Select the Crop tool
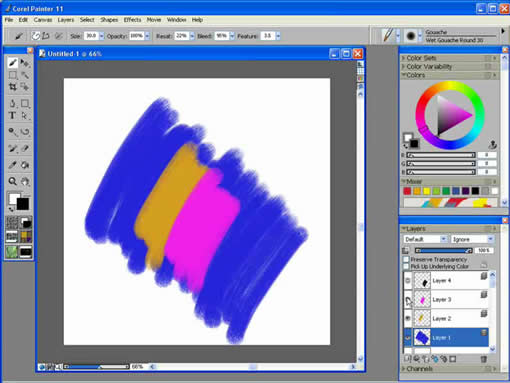 (x=13, y=87)
